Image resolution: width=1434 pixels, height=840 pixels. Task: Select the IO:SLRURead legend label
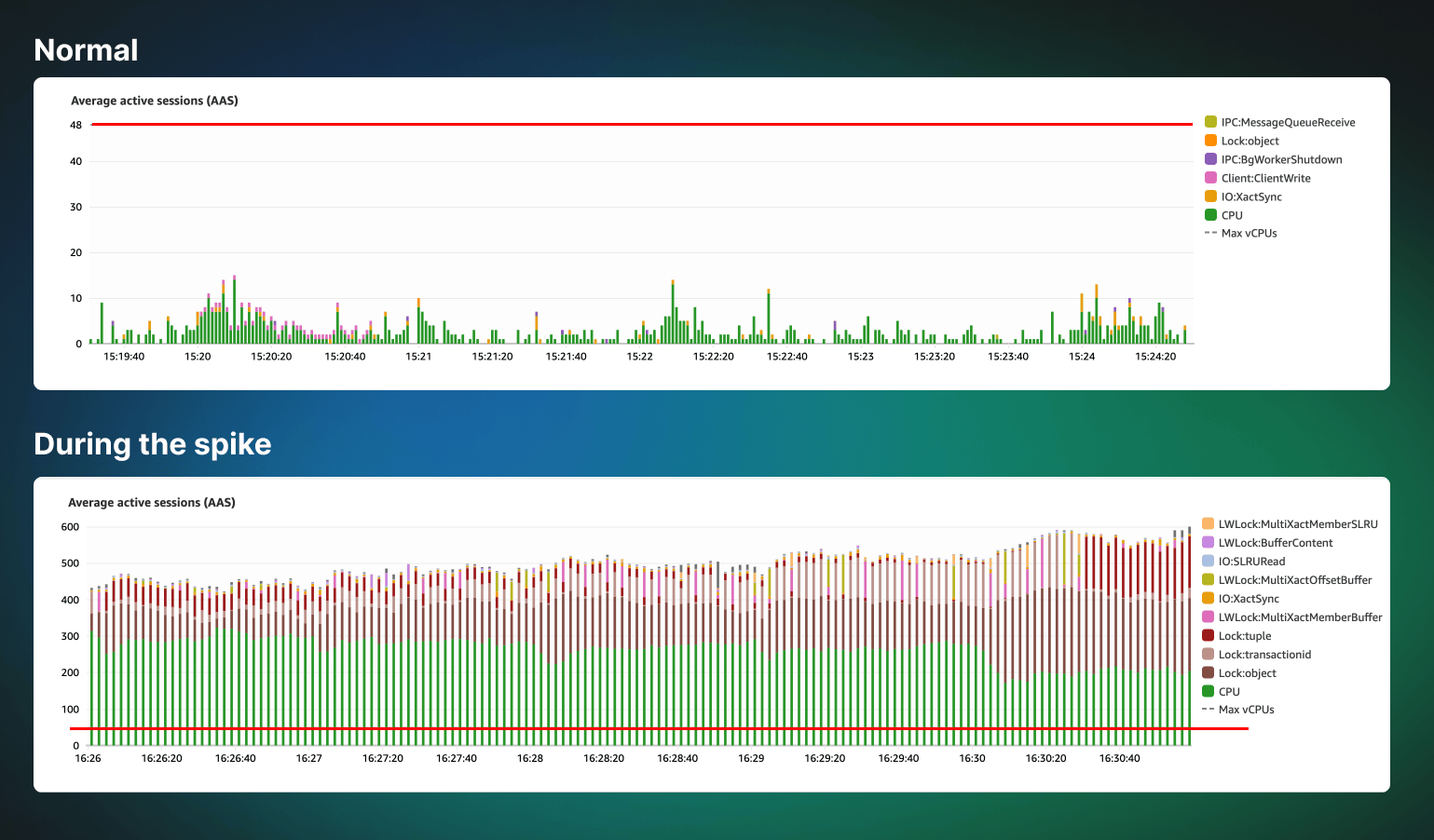(1251, 562)
